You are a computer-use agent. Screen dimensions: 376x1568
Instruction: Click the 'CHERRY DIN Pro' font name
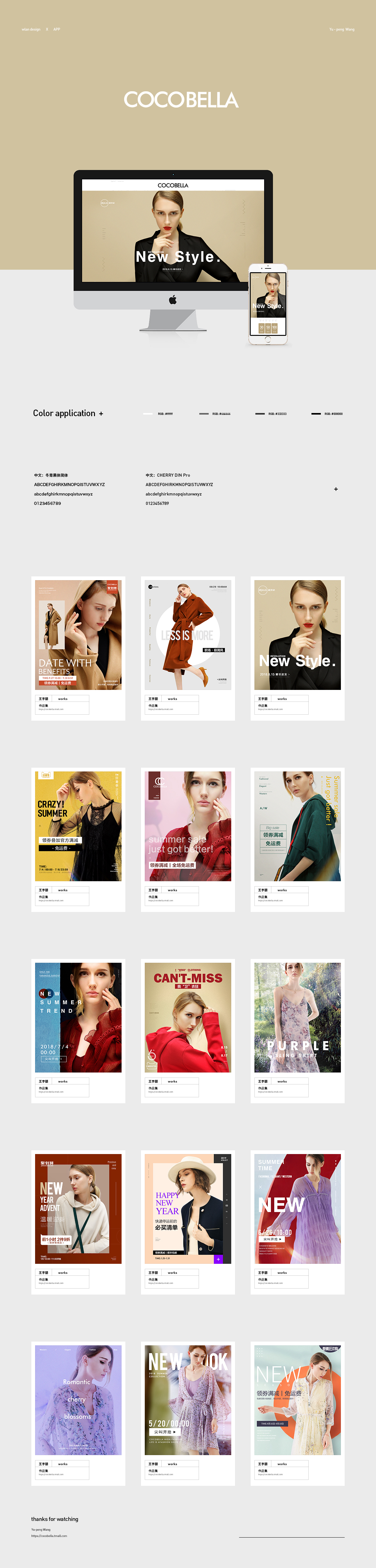pos(173,475)
